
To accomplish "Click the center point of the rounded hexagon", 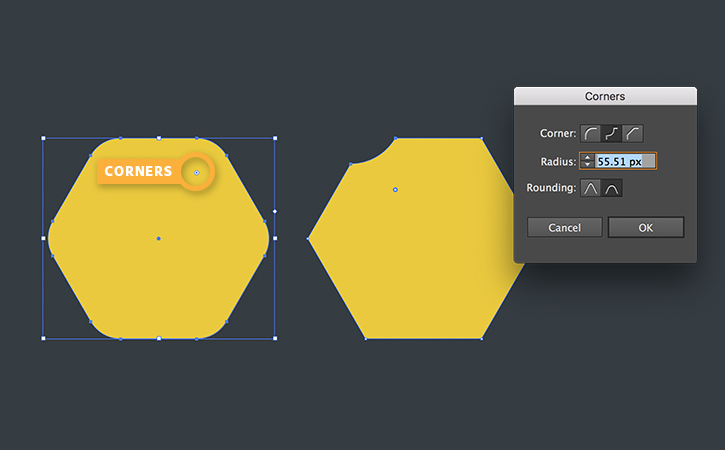I will 159,239.
